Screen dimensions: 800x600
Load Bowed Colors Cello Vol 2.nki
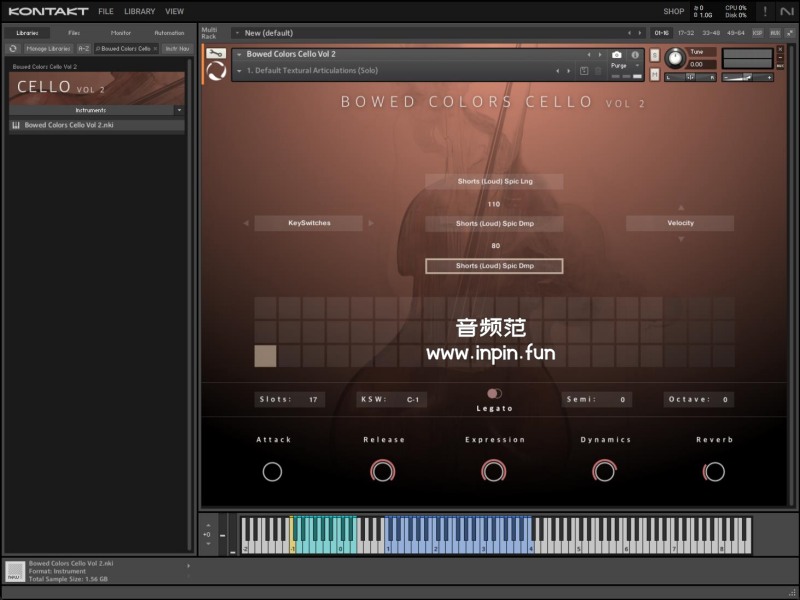[x=97, y=125]
